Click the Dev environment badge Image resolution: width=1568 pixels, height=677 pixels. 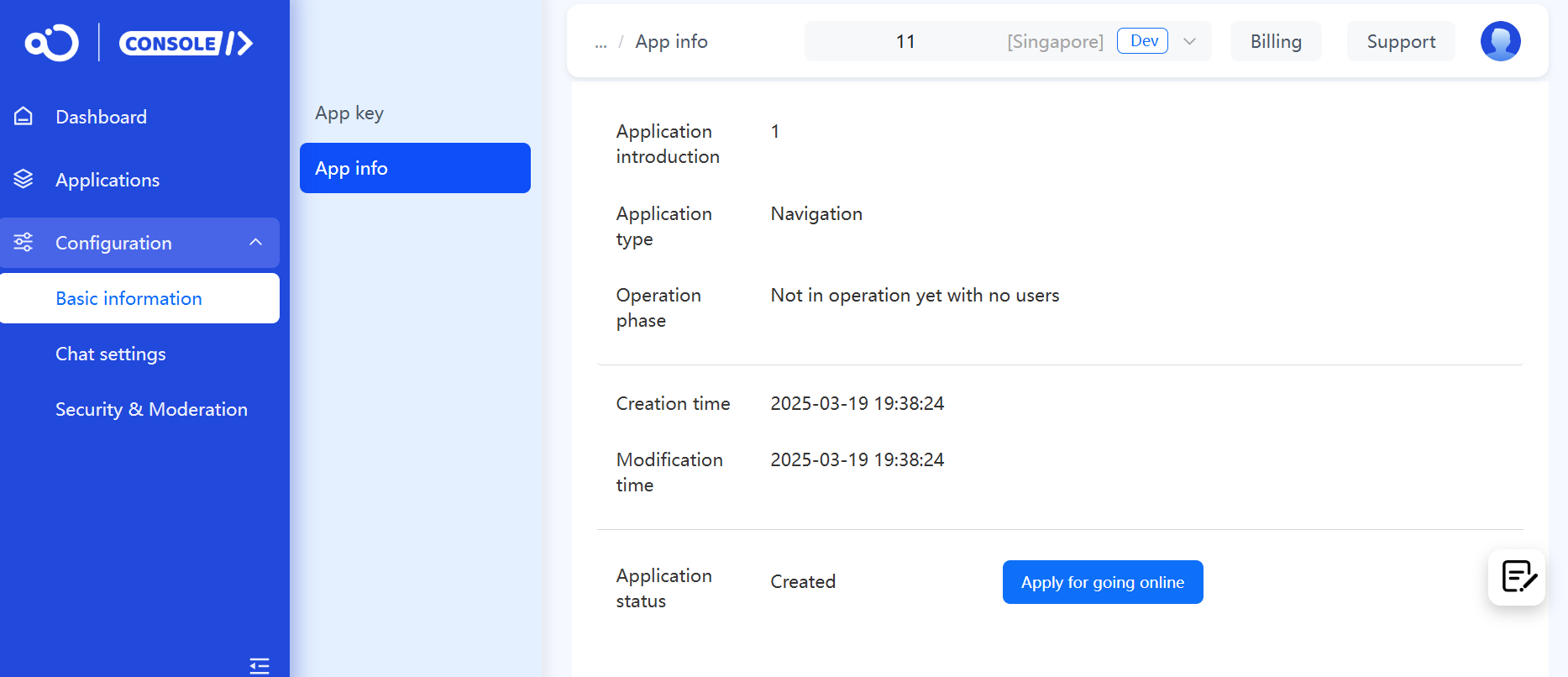(x=1142, y=40)
